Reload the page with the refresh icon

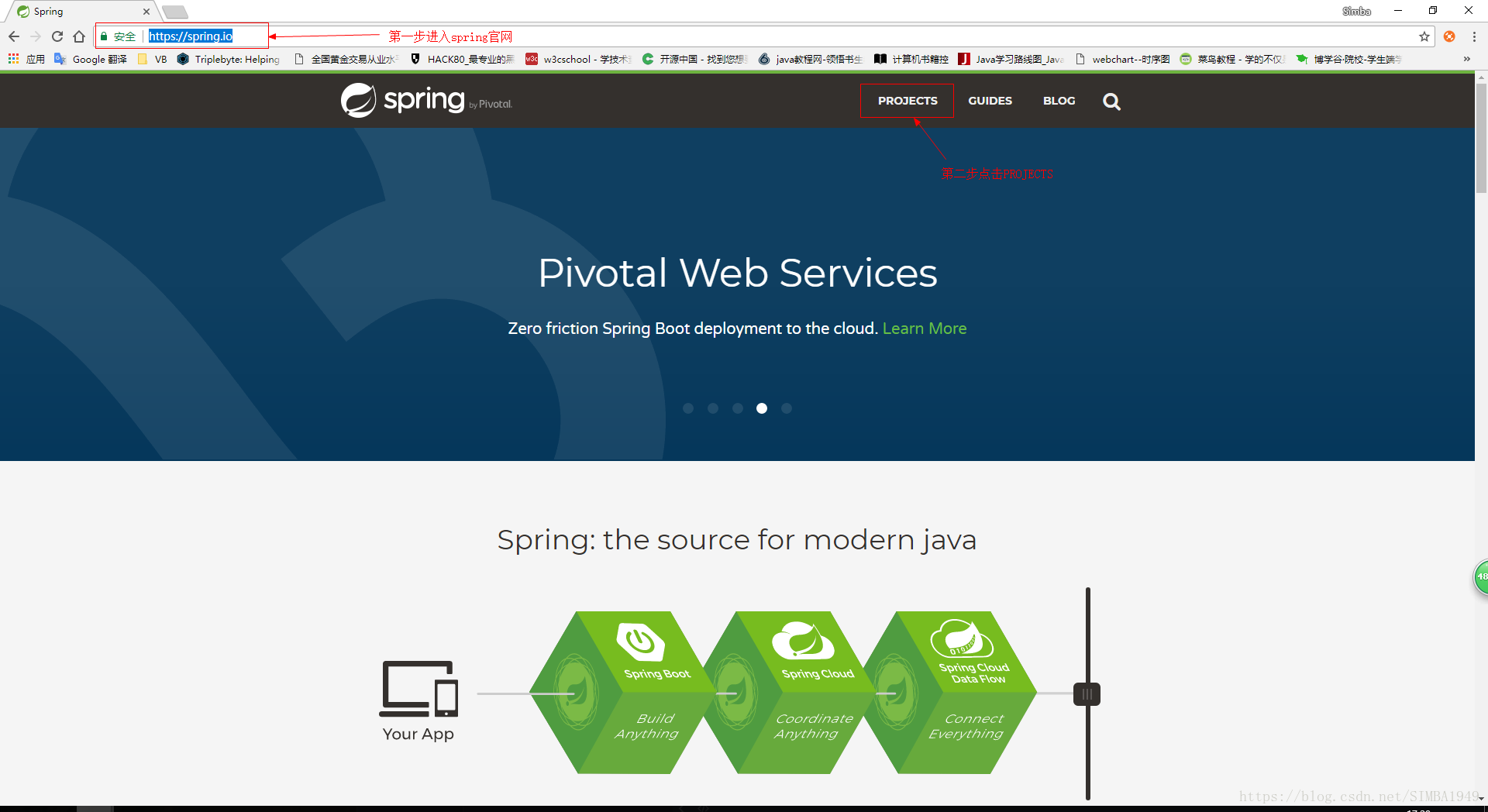point(57,36)
